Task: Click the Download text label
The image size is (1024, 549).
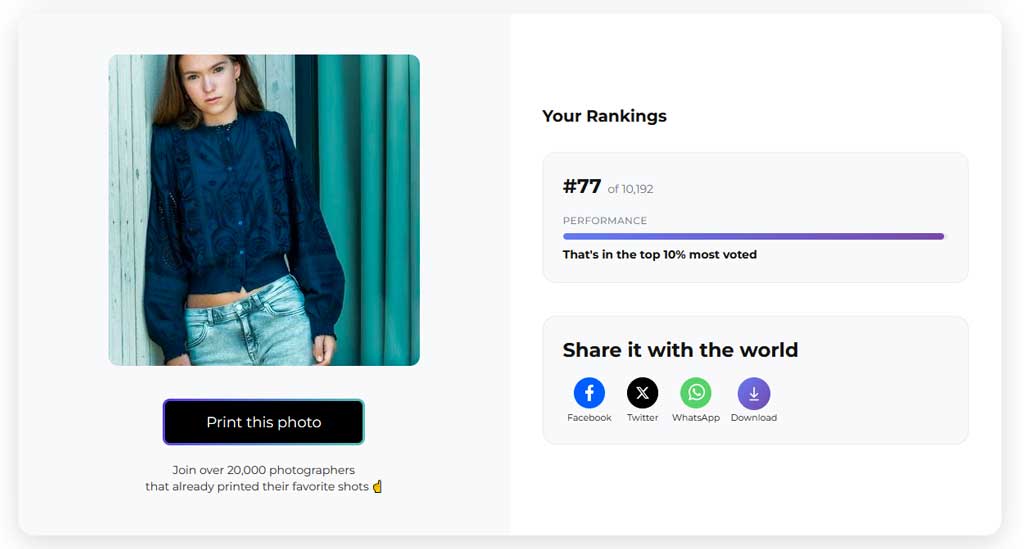Action: pos(754,418)
